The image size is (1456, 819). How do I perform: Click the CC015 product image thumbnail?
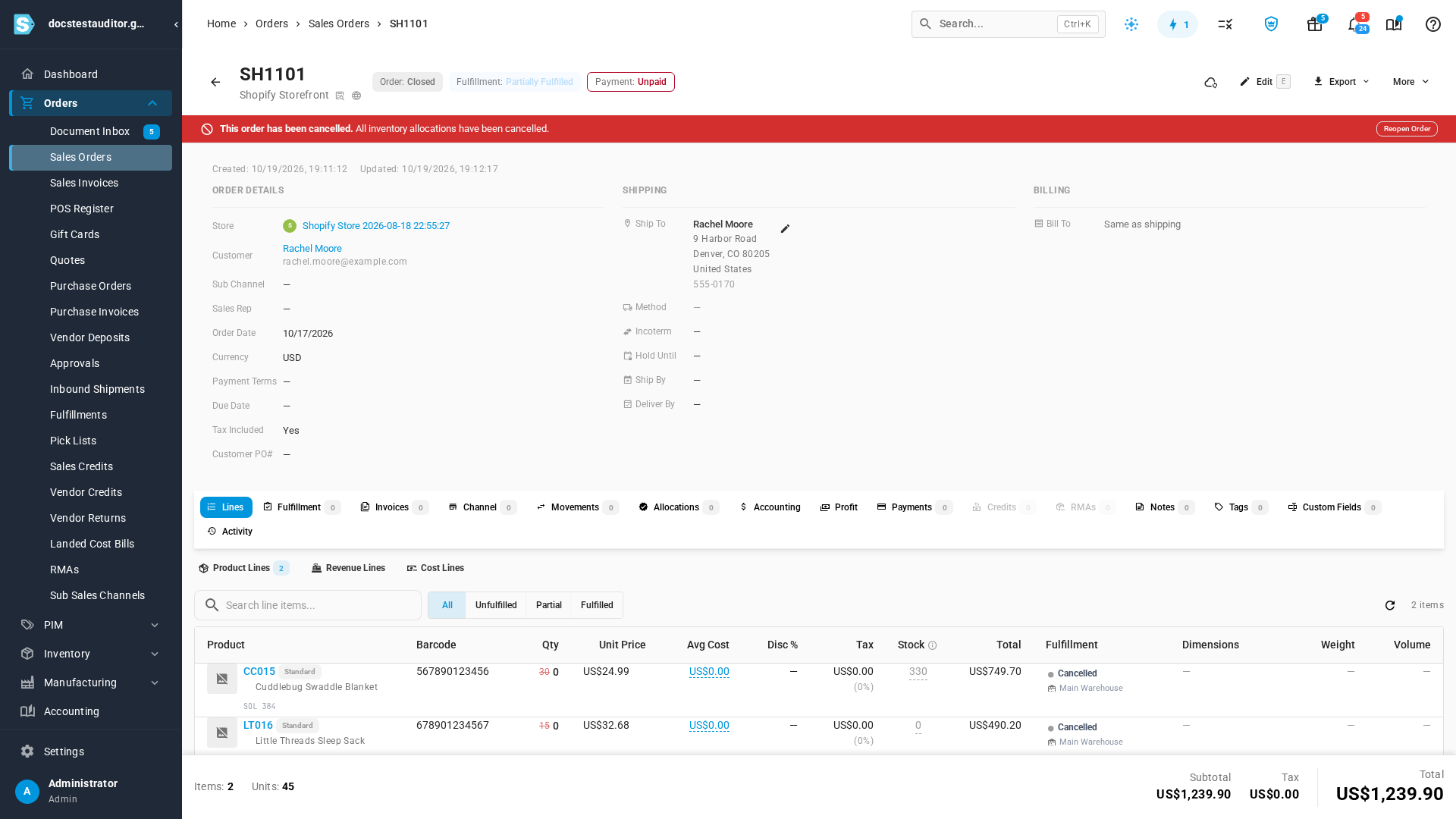222,679
